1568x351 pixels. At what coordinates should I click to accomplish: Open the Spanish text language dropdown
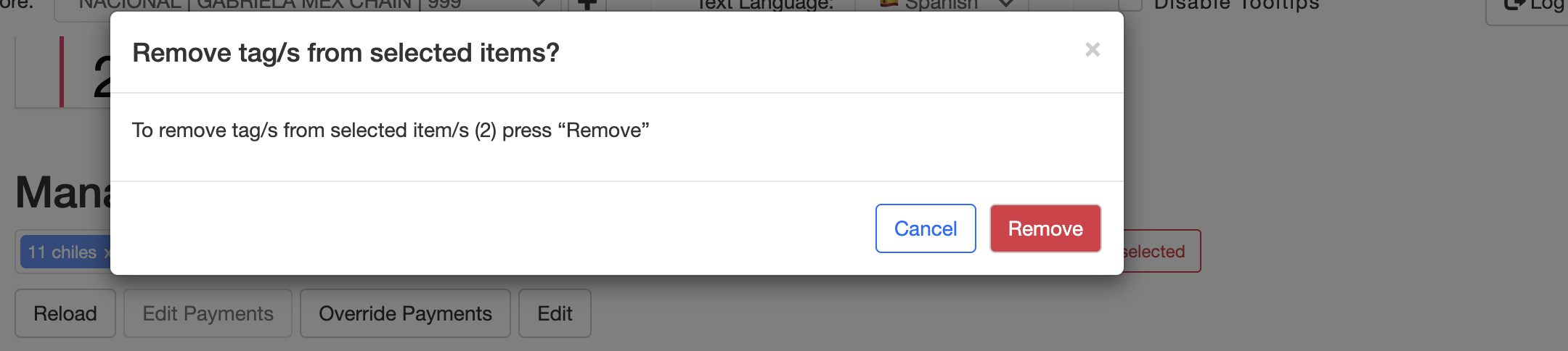click(x=942, y=6)
